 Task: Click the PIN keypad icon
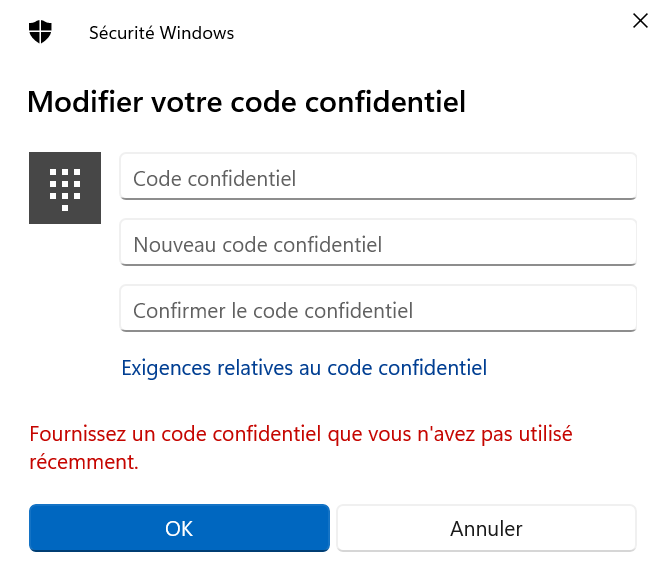point(65,187)
